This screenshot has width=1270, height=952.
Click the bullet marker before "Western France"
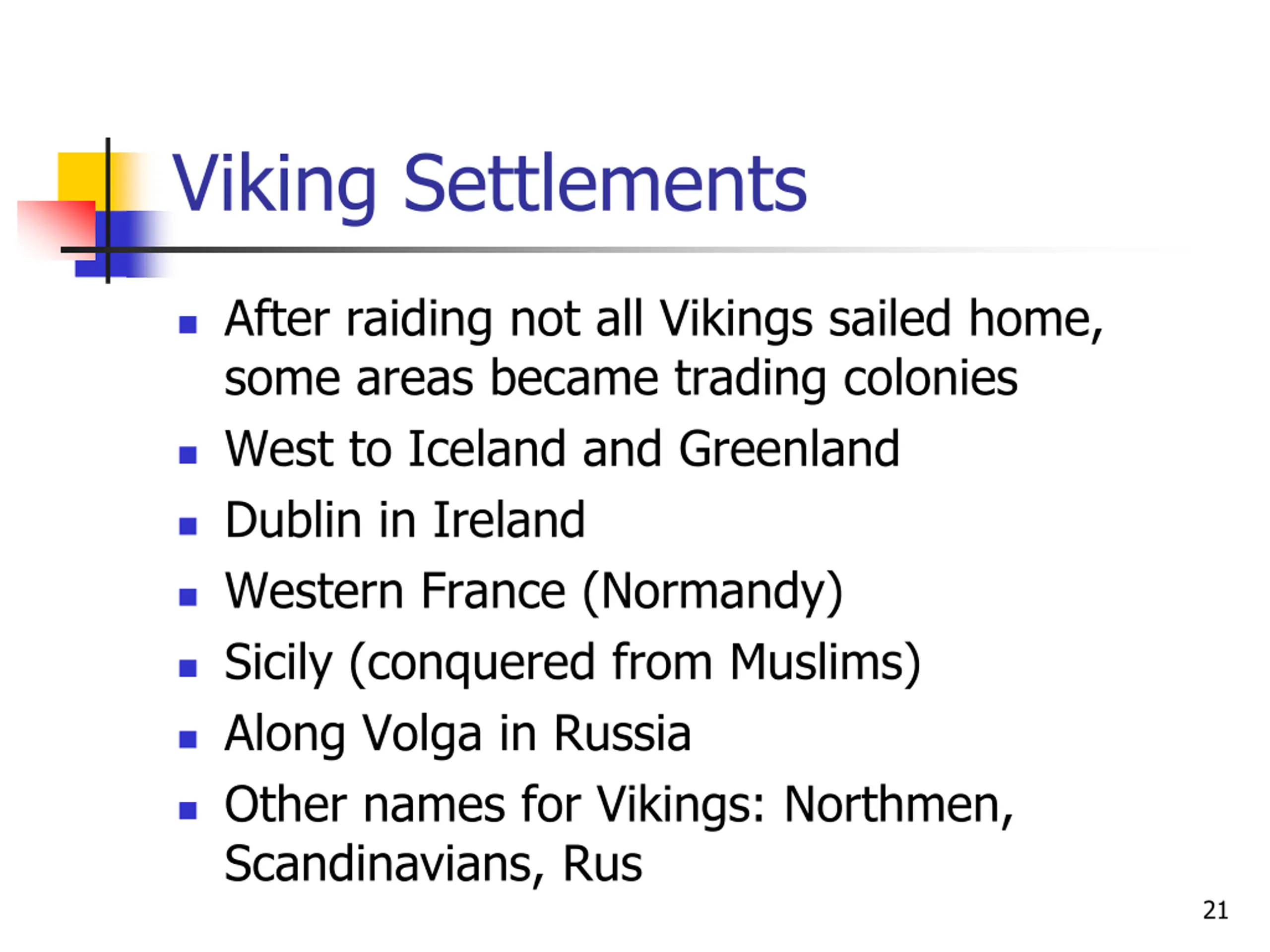tap(188, 597)
